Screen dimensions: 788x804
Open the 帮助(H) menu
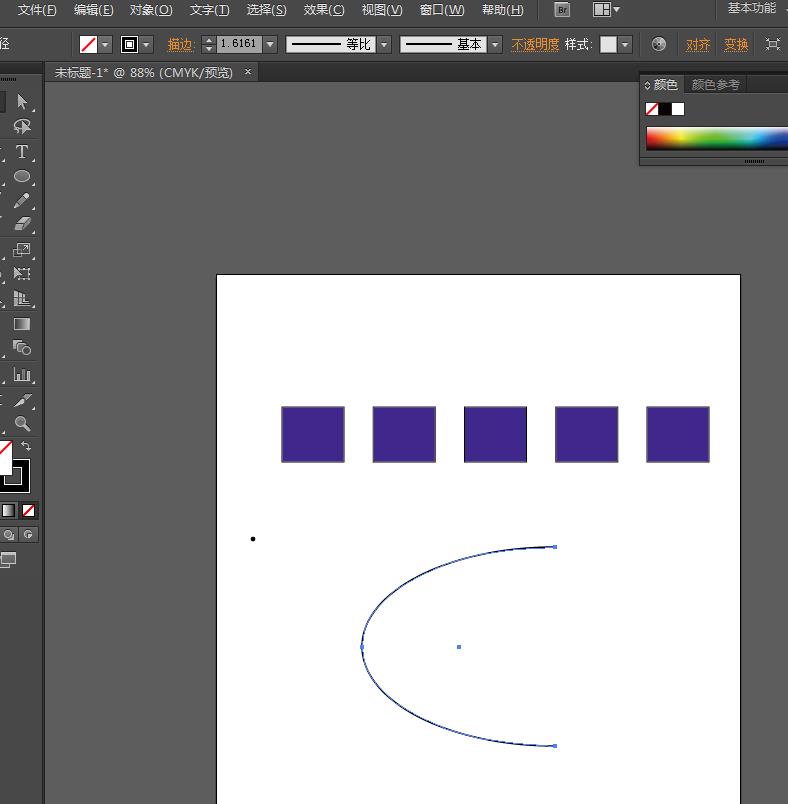click(x=503, y=10)
